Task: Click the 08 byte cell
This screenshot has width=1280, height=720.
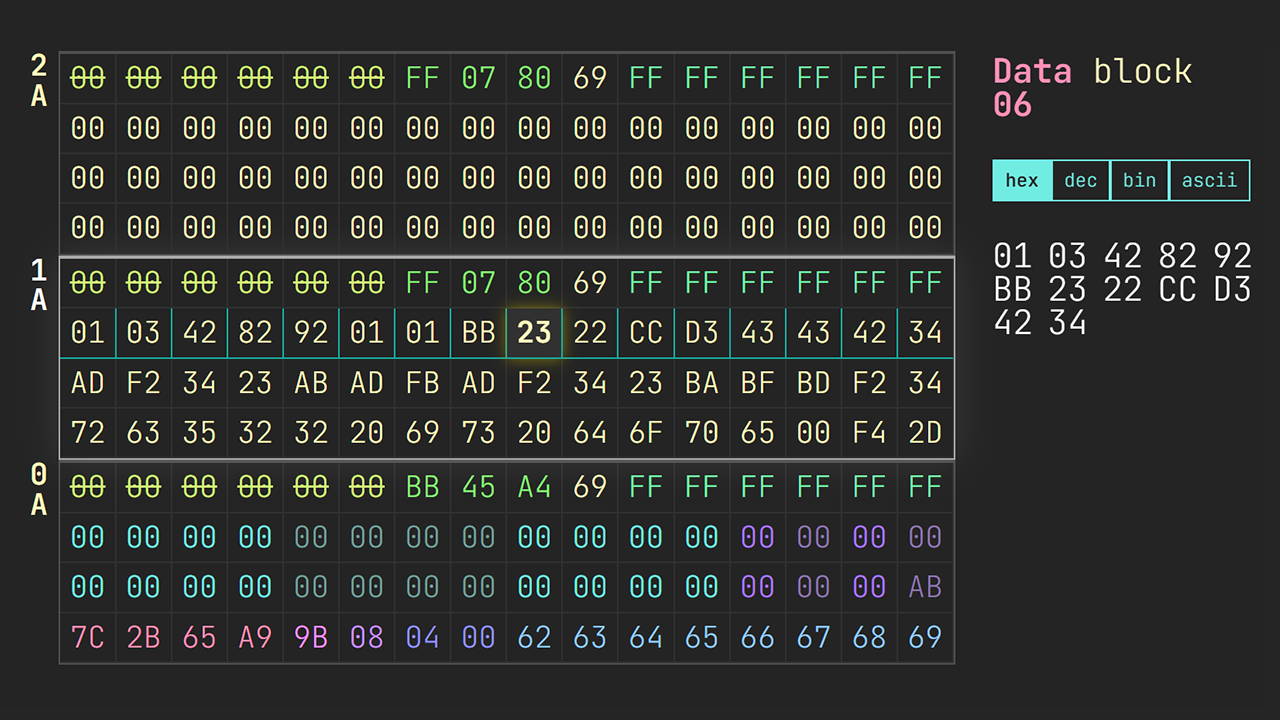Action: coord(367,638)
